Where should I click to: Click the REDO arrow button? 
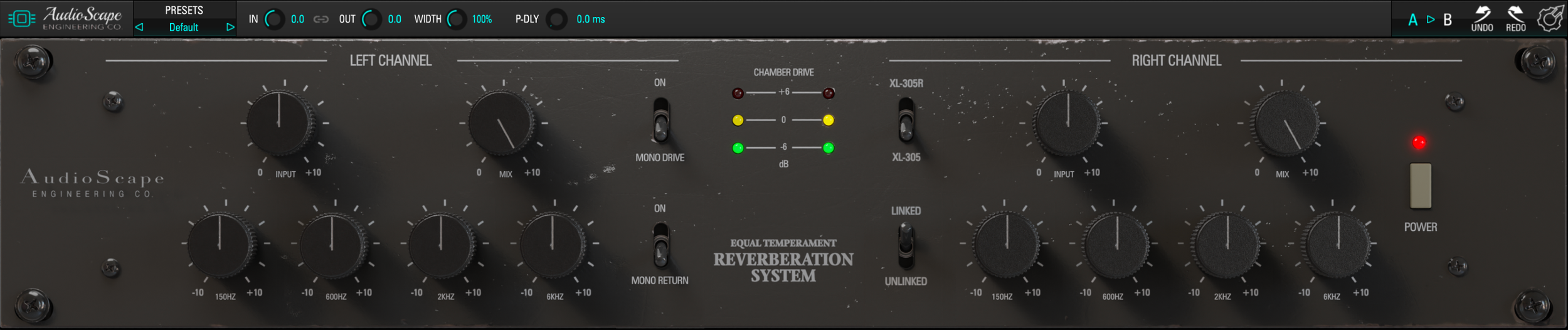pyautogui.click(x=1516, y=19)
